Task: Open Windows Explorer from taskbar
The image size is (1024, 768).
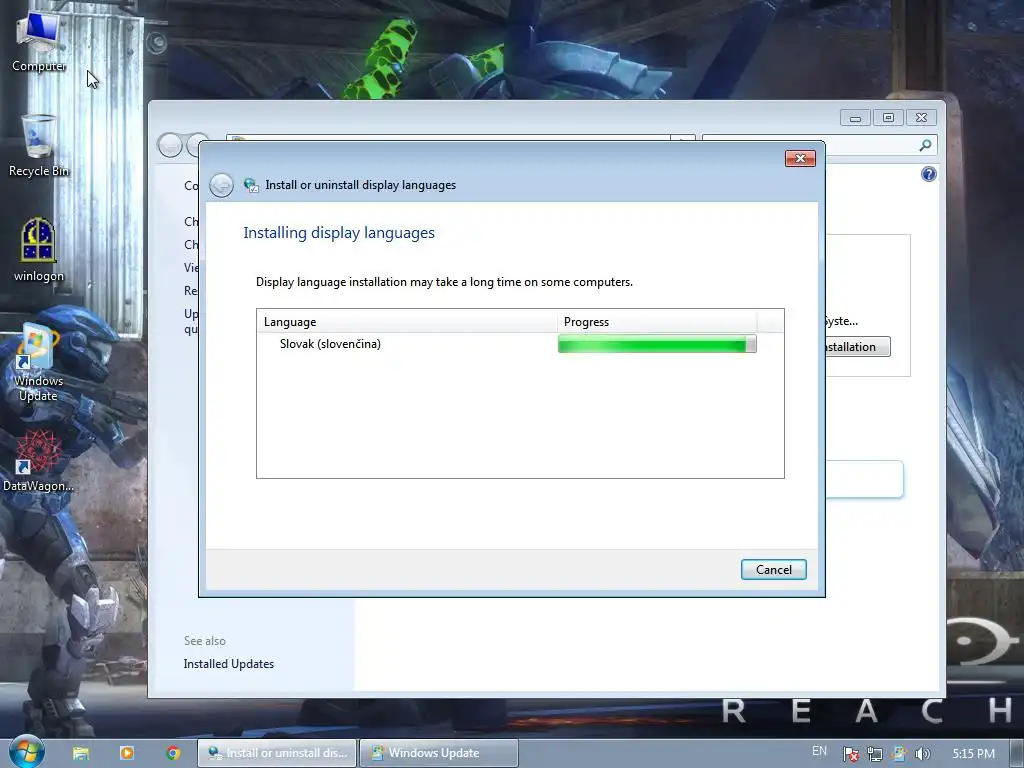Action: [80, 753]
